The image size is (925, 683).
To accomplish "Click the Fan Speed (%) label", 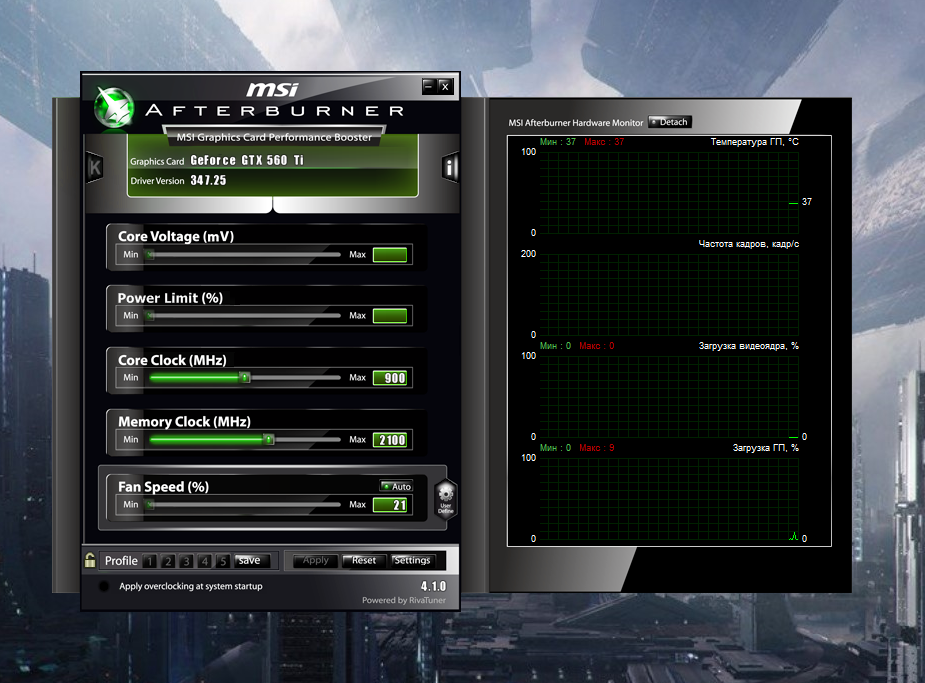I will point(163,487).
